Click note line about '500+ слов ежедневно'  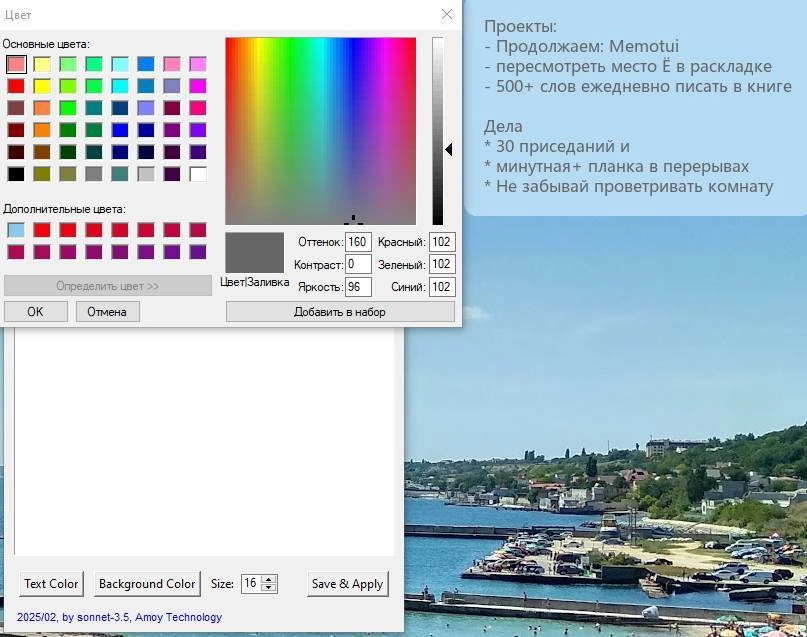coord(638,86)
